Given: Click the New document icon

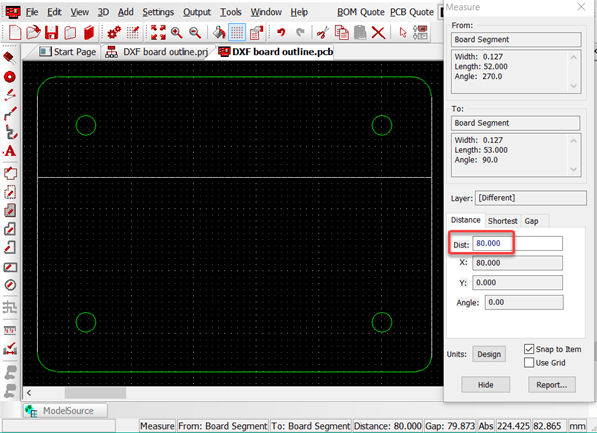Looking at the screenshot, I should tap(14, 32).
